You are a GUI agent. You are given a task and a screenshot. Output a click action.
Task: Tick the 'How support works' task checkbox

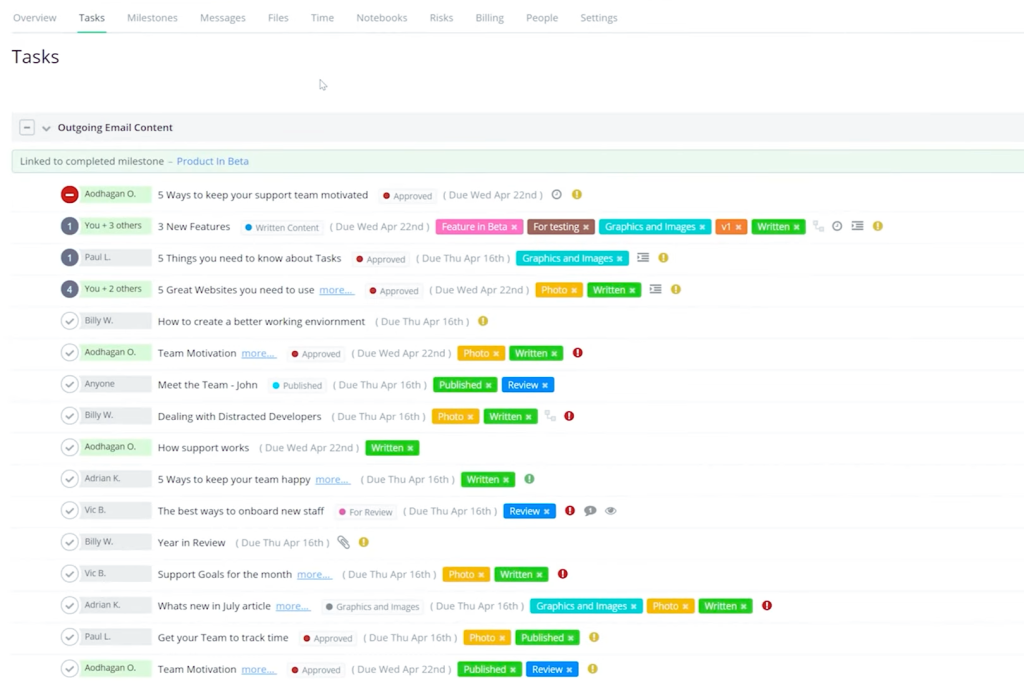coord(69,447)
